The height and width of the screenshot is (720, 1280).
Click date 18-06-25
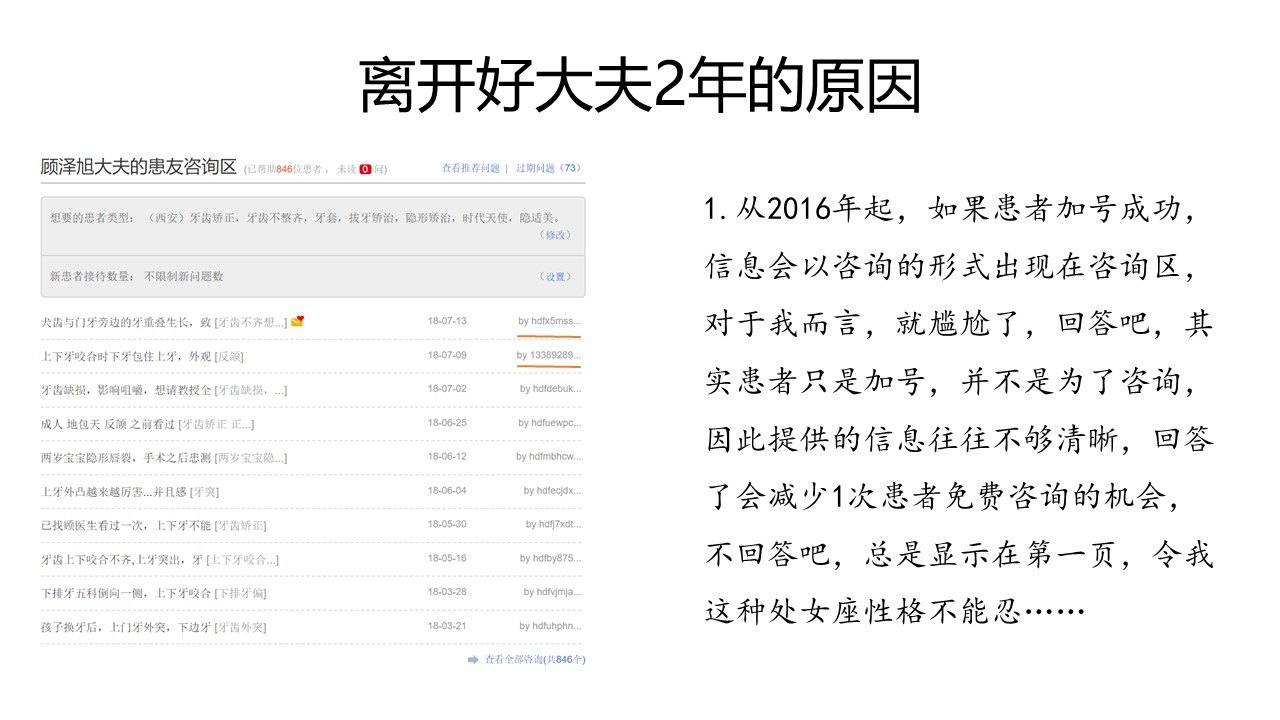446,423
